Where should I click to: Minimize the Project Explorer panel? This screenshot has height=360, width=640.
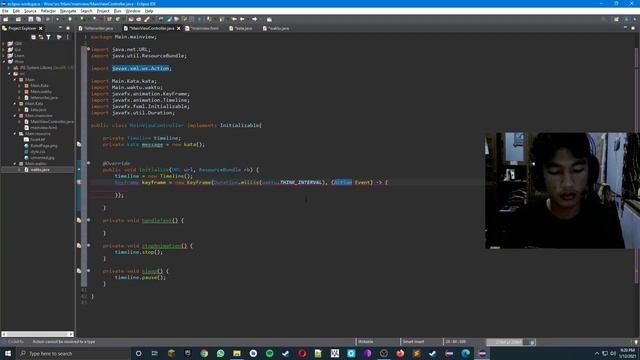[x=60, y=28]
